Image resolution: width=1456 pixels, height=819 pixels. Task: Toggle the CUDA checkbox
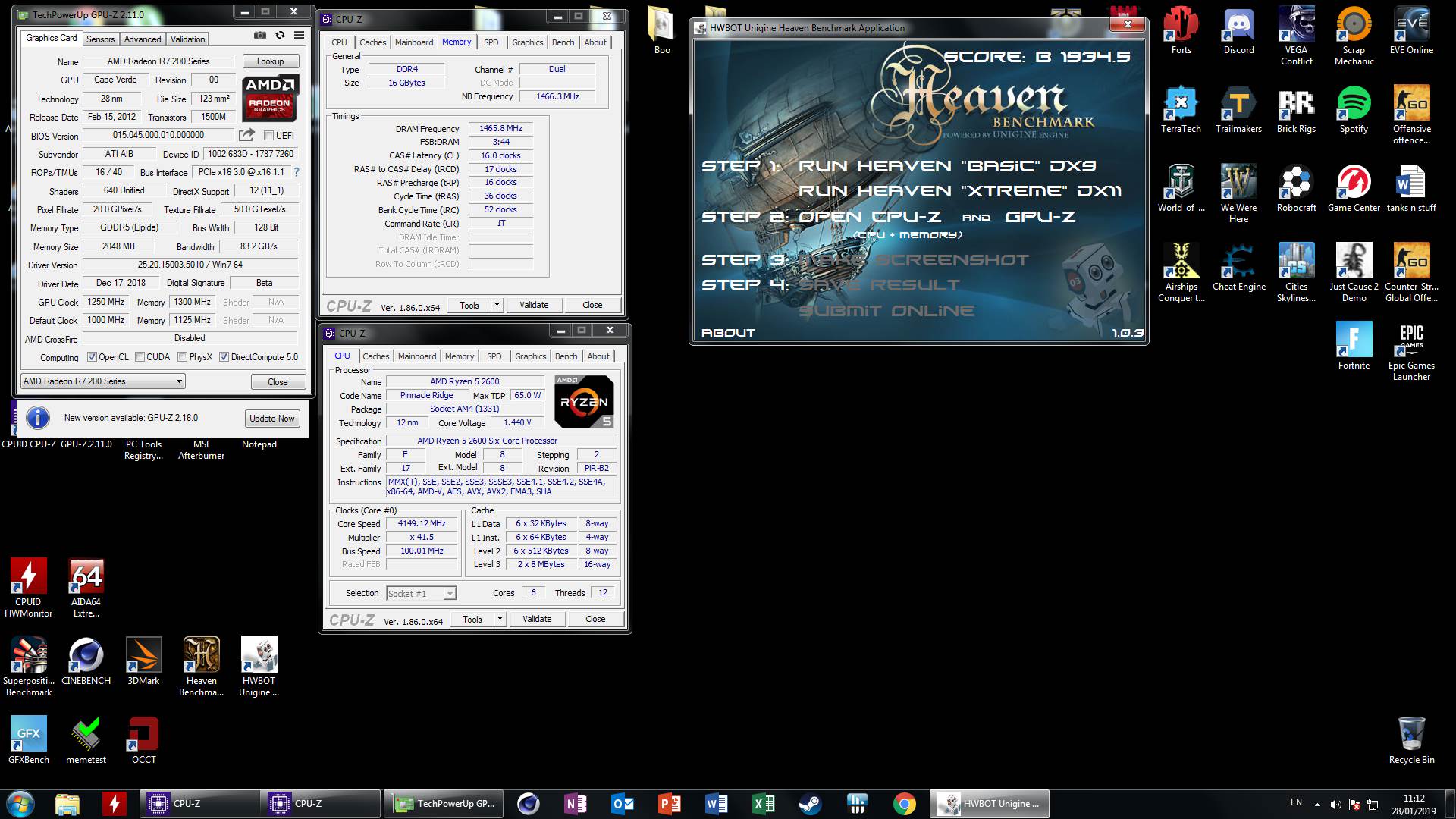coord(140,357)
